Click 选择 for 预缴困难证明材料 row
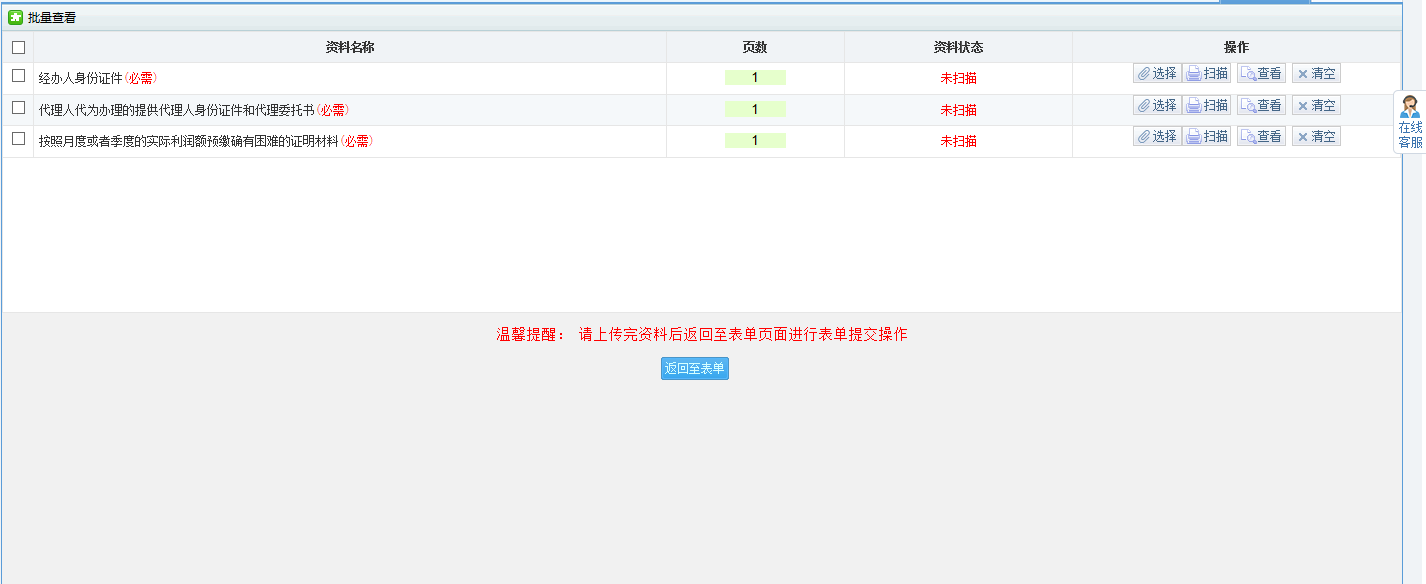 (1157, 137)
